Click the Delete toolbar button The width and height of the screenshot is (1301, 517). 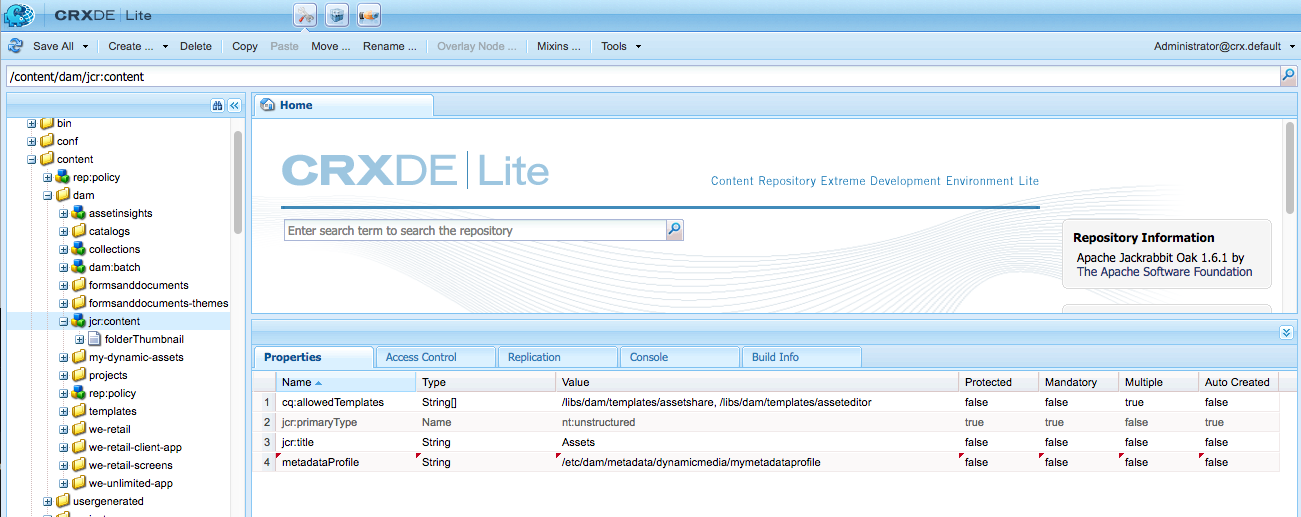[x=196, y=46]
